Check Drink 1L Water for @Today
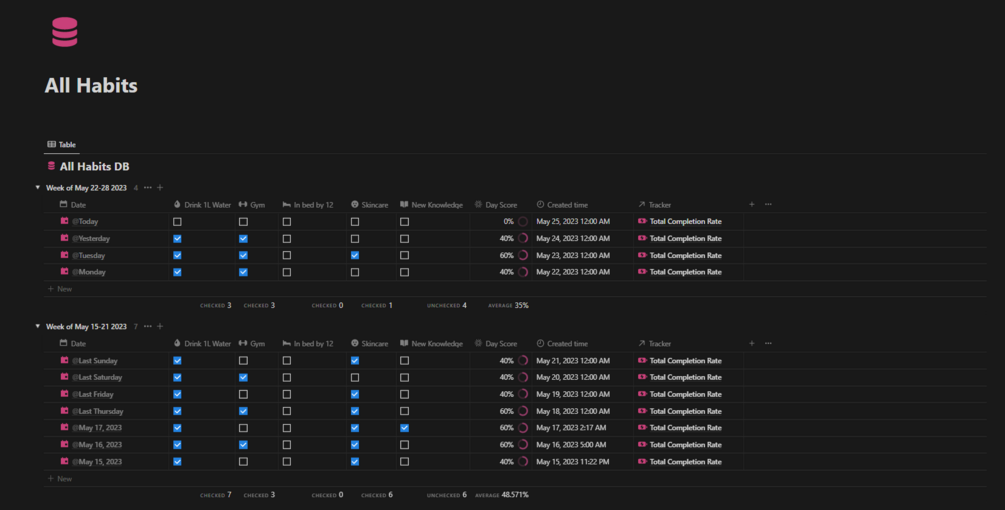This screenshot has width=1005, height=510. pyautogui.click(x=178, y=222)
